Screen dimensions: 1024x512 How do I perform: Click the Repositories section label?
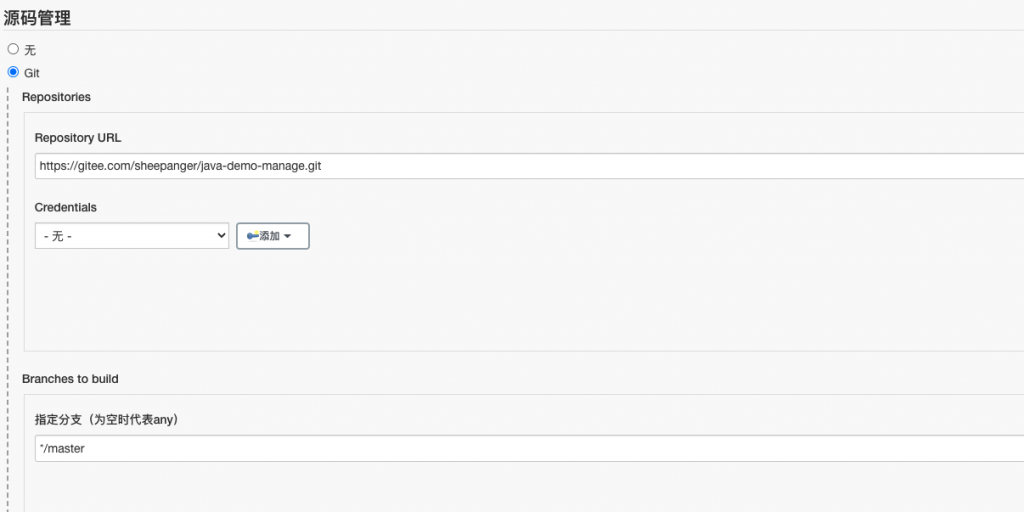click(56, 97)
